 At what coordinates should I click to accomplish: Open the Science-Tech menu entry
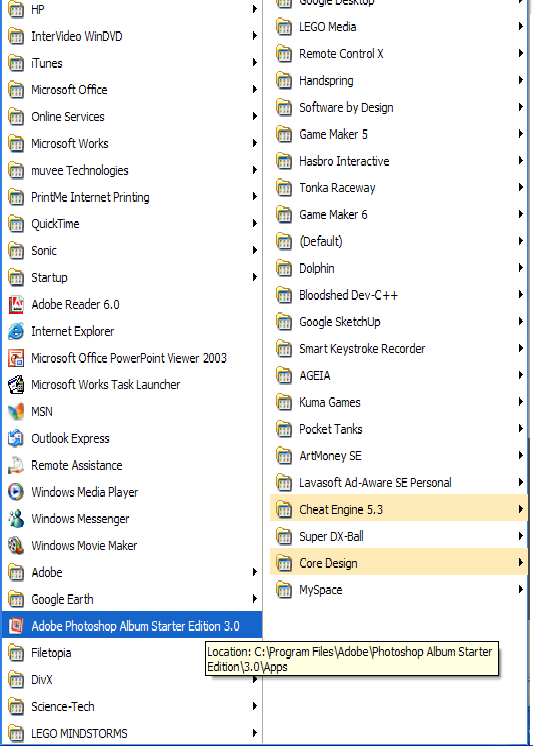(x=132, y=706)
